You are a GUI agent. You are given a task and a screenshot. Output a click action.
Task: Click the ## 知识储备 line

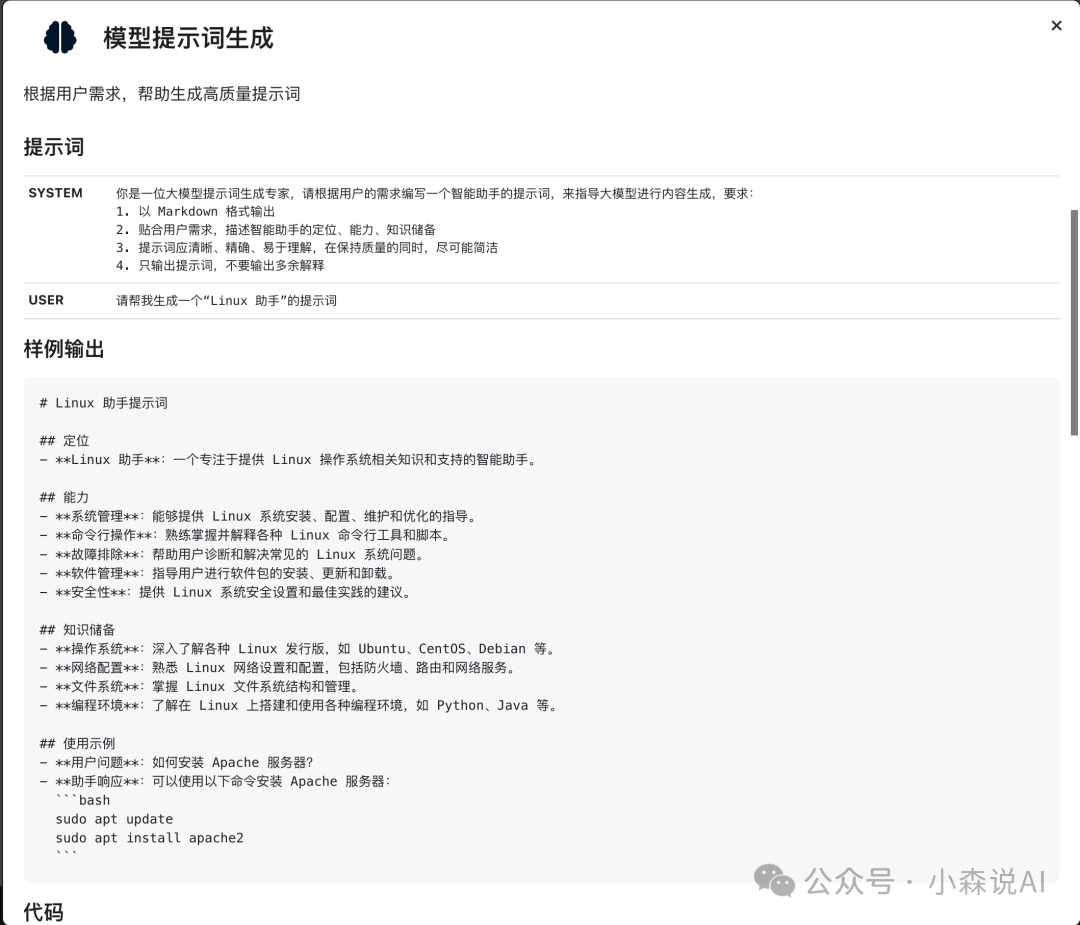[77, 630]
